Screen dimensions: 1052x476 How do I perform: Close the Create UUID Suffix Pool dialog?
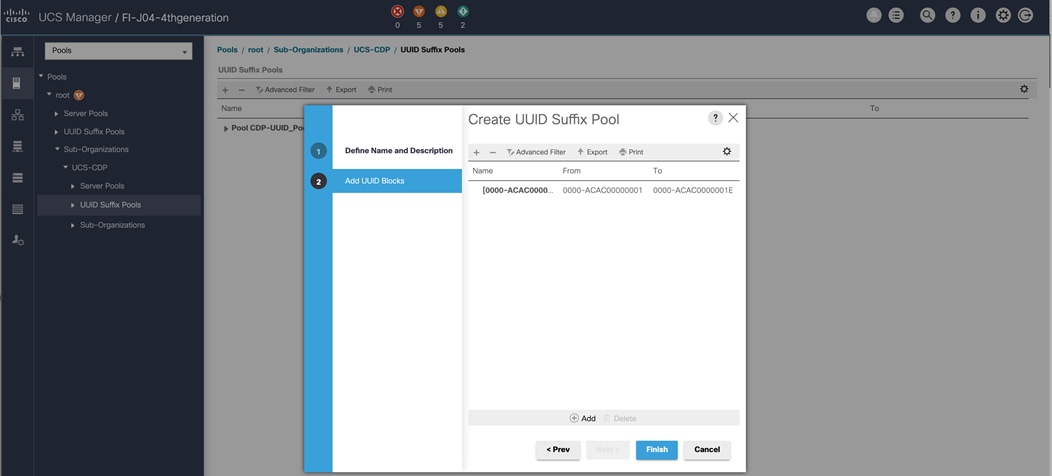[x=733, y=117]
